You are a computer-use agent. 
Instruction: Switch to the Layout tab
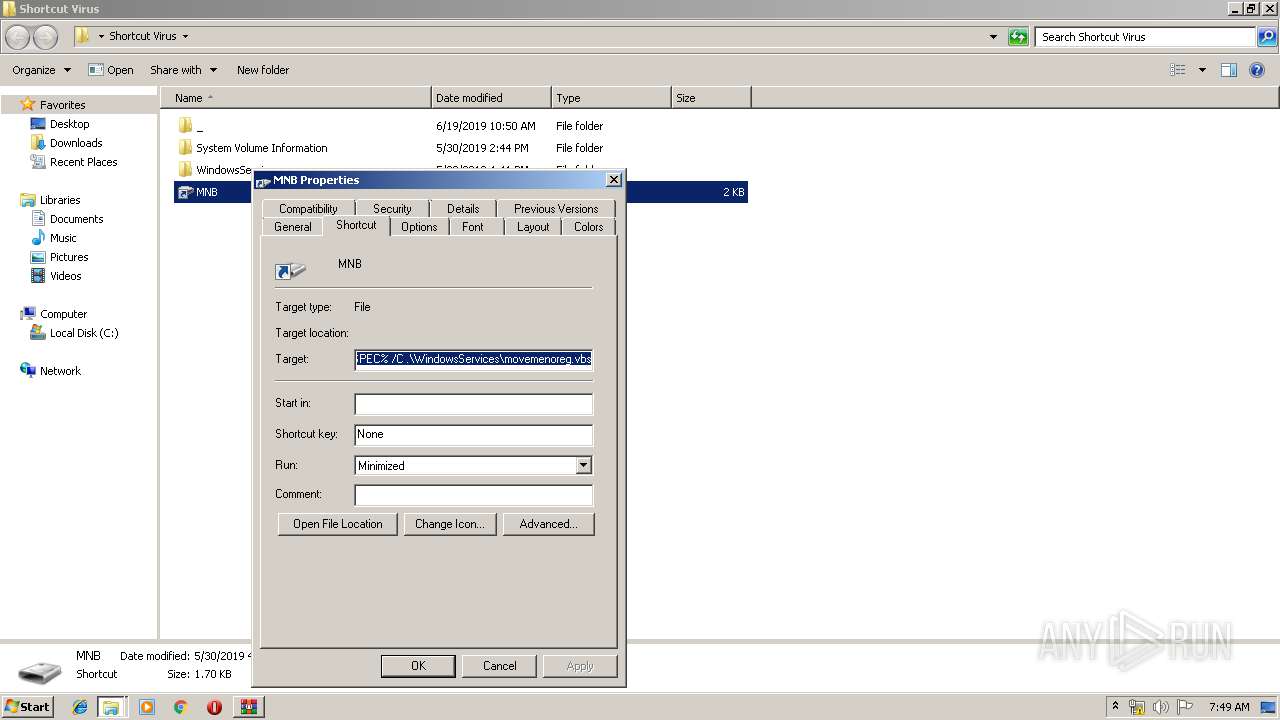533,227
